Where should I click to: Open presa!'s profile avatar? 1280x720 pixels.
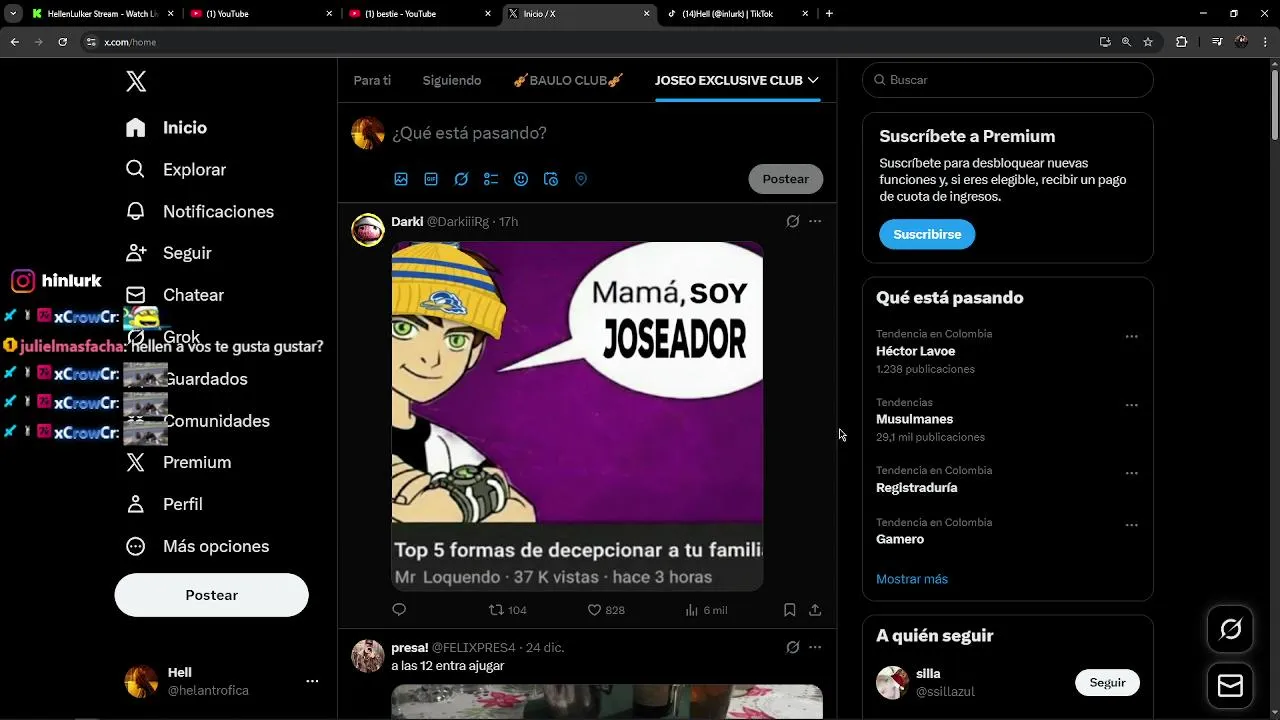[x=368, y=656]
